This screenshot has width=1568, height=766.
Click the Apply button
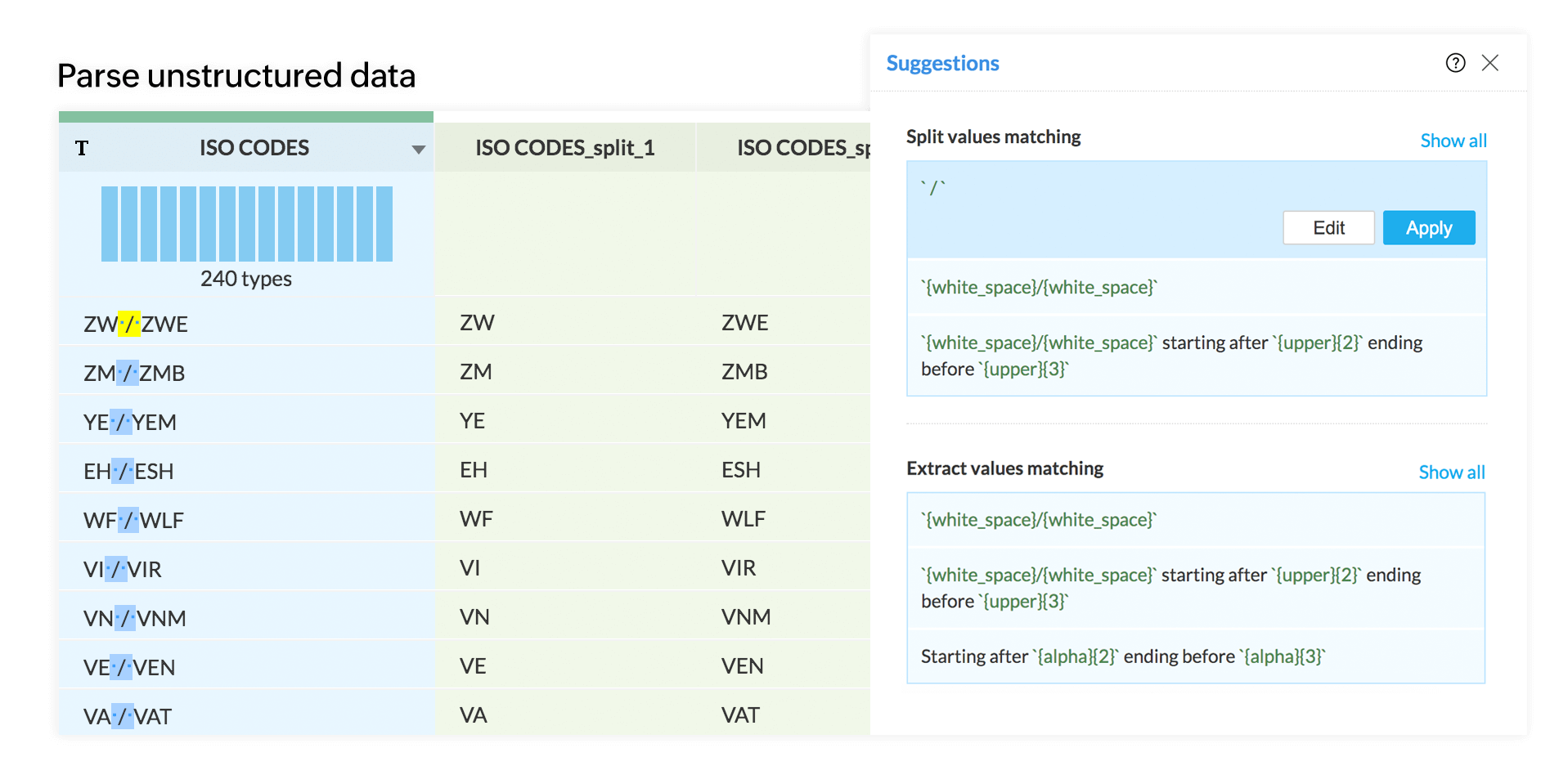pyautogui.click(x=1428, y=228)
